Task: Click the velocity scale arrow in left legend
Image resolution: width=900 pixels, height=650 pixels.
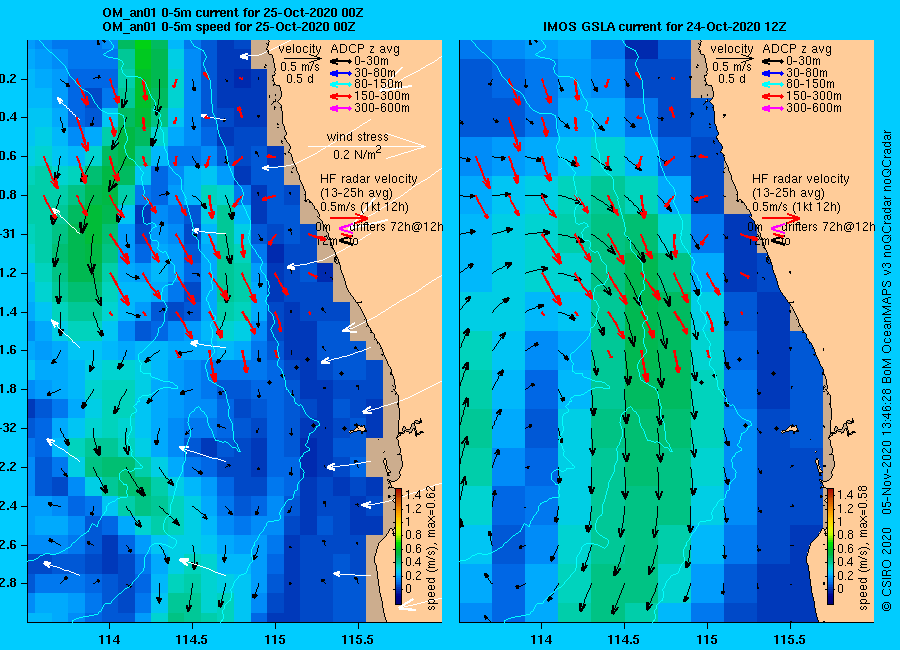Action: click(301, 58)
